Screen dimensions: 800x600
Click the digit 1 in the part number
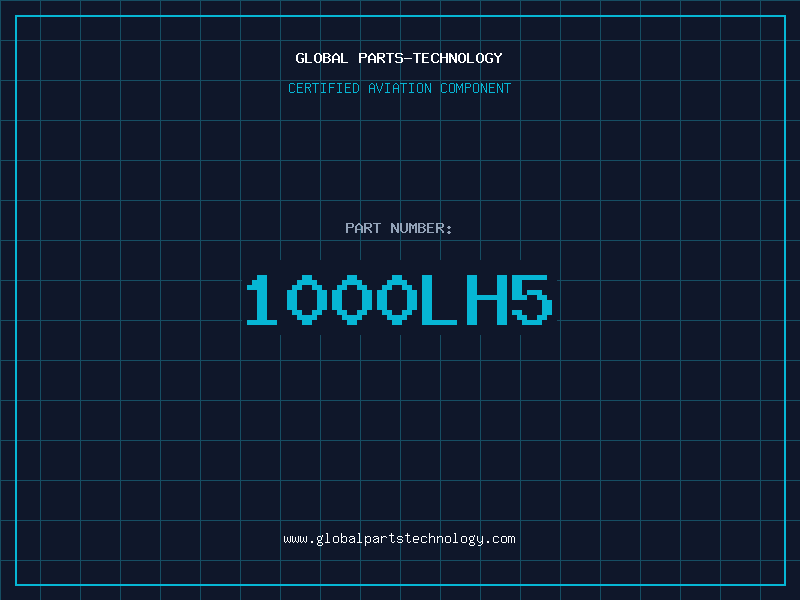click(x=262, y=300)
